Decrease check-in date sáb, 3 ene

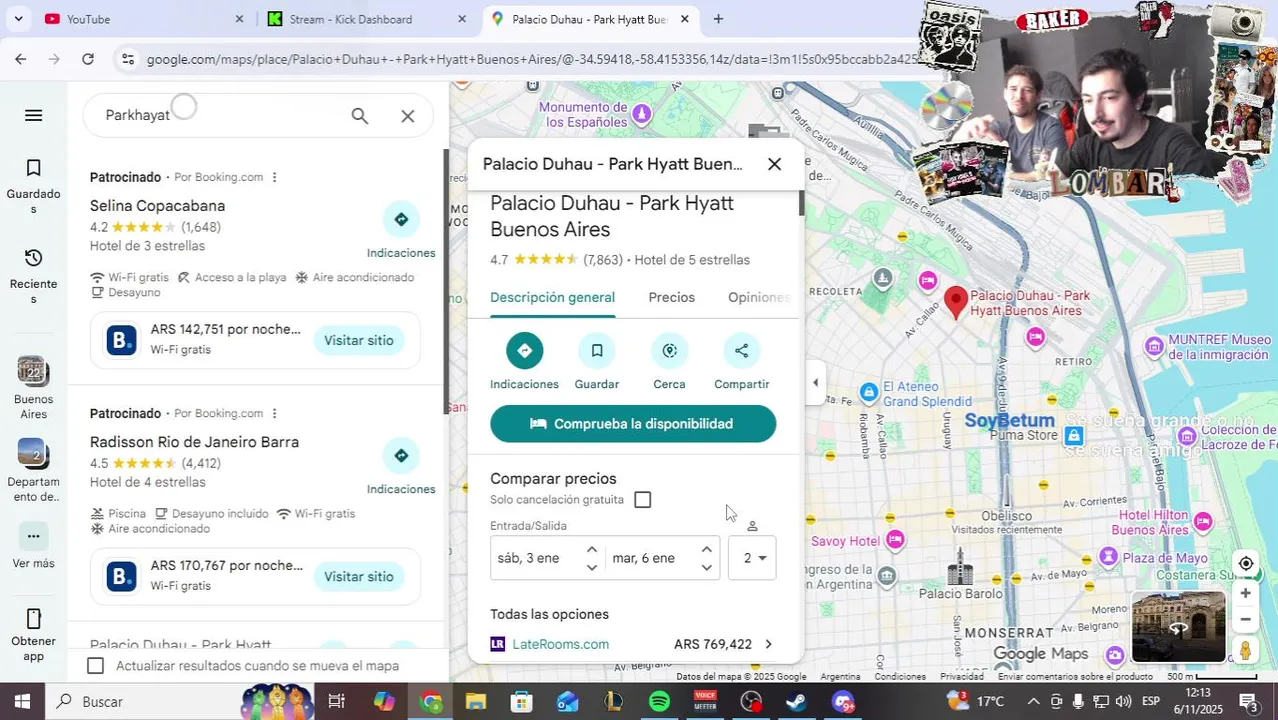(592, 568)
